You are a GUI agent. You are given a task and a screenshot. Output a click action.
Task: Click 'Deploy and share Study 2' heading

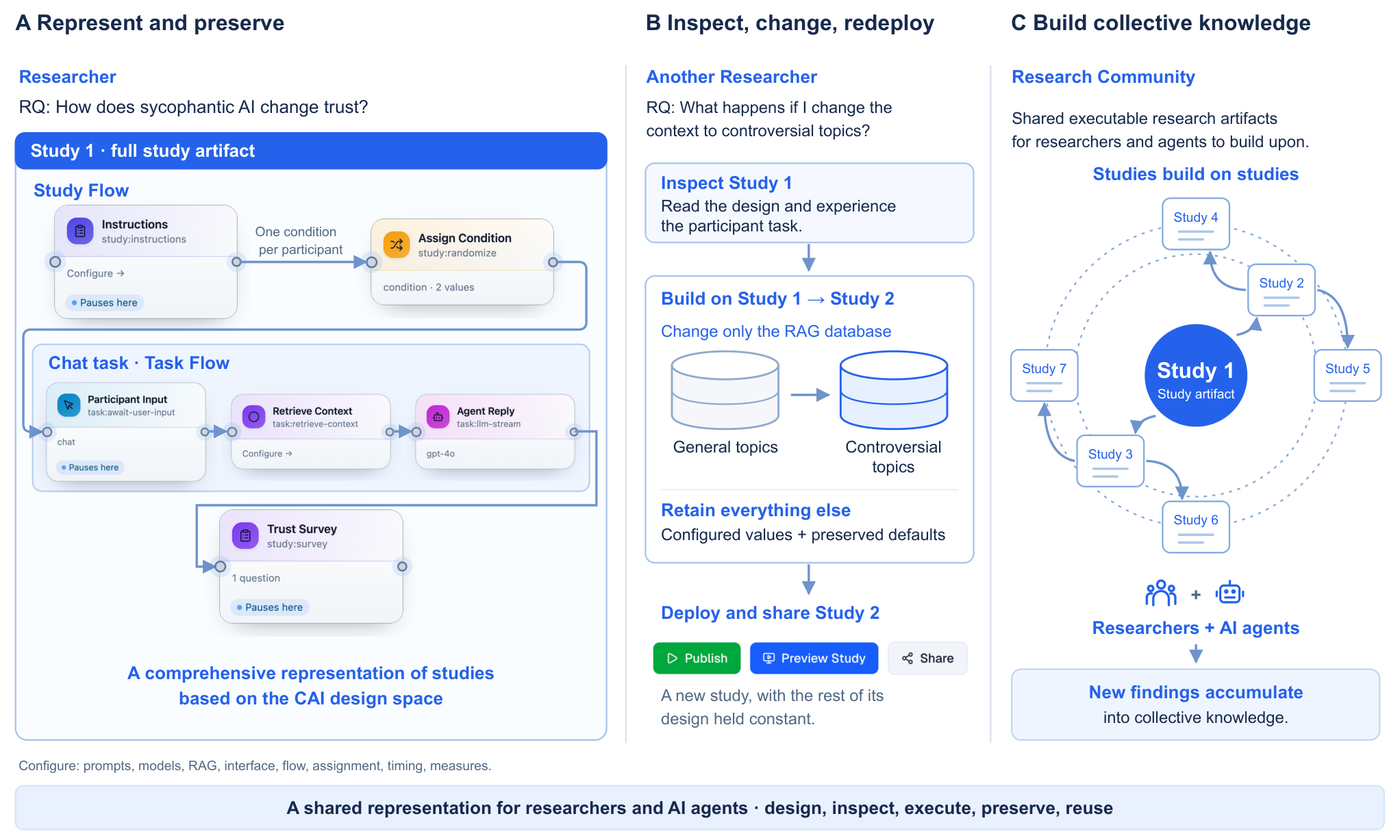(770, 613)
